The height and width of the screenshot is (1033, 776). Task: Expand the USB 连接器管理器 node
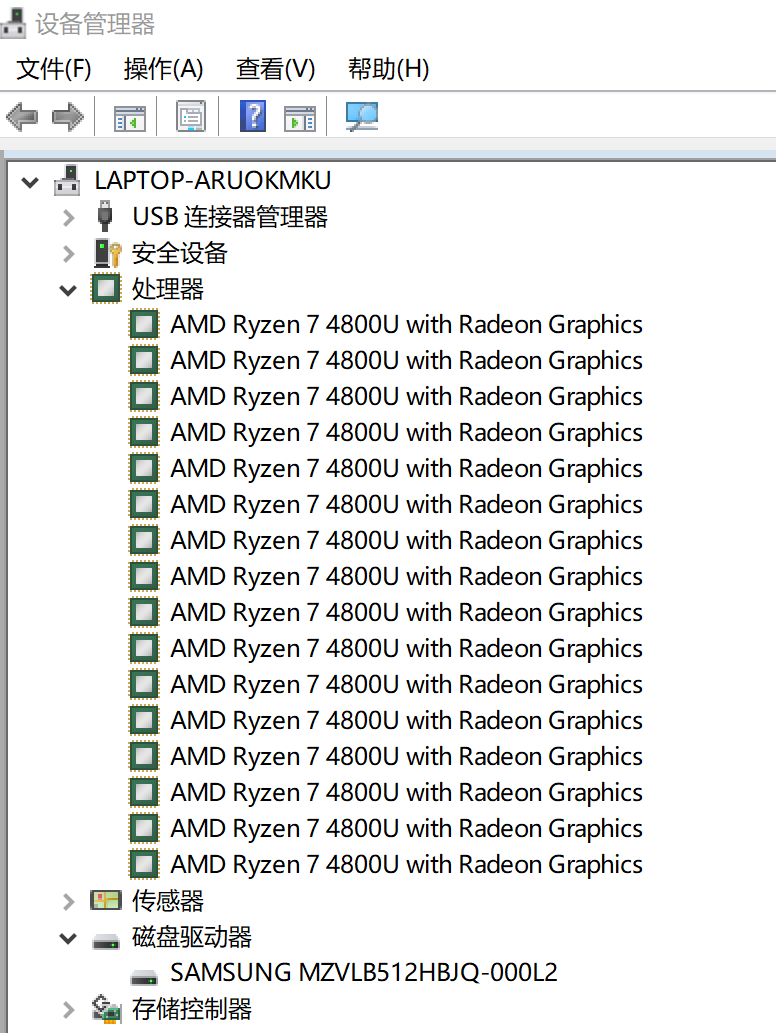point(69,217)
